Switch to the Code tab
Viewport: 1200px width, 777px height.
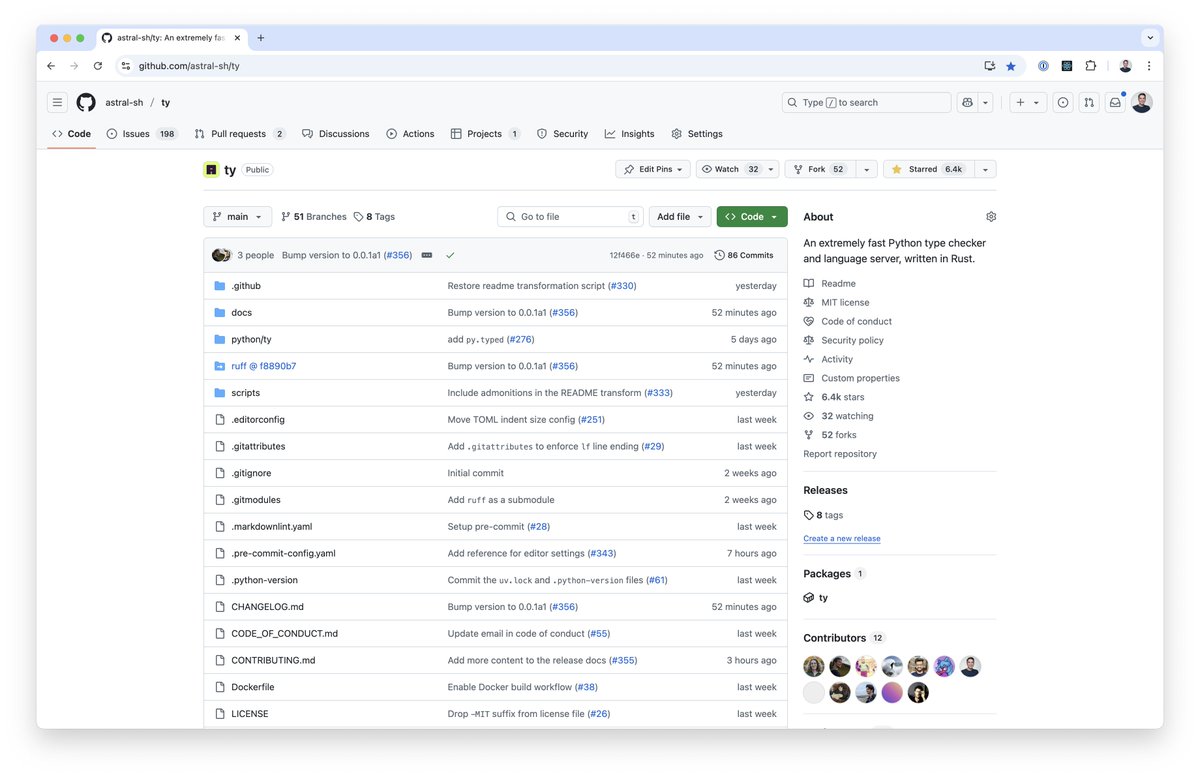coord(71,134)
